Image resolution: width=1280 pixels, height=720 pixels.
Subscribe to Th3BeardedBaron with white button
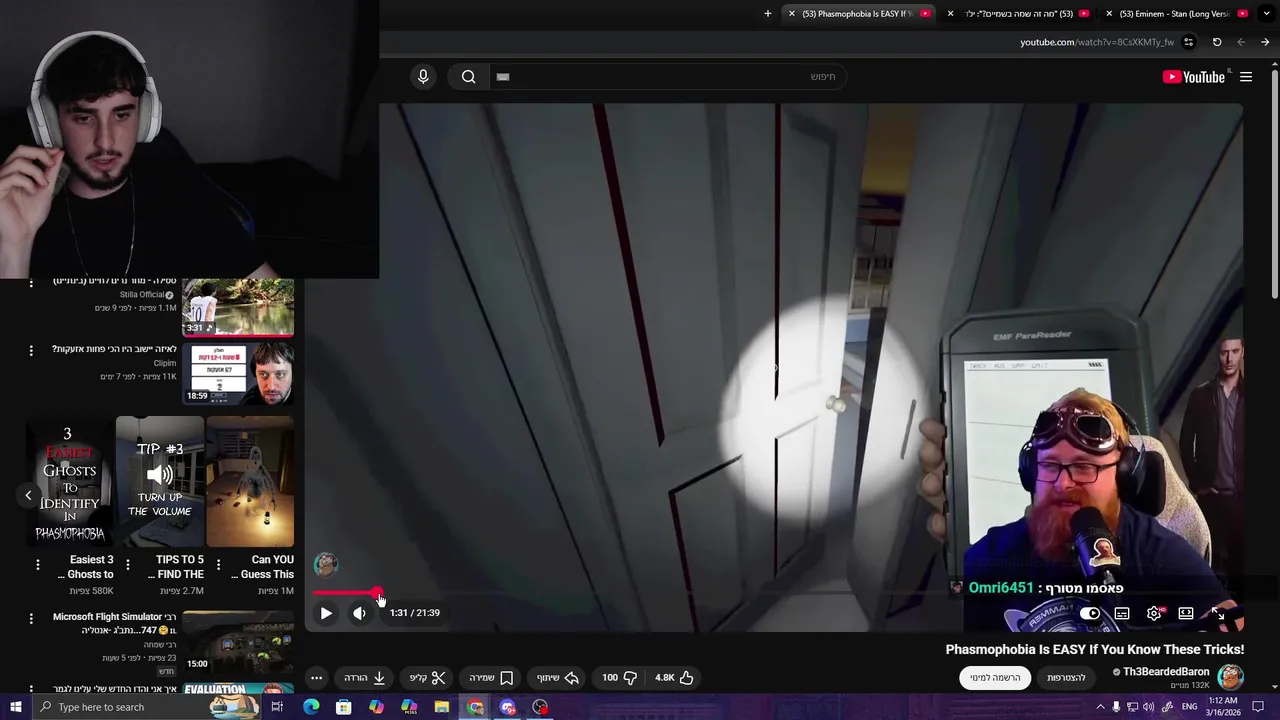click(x=995, y=677)
